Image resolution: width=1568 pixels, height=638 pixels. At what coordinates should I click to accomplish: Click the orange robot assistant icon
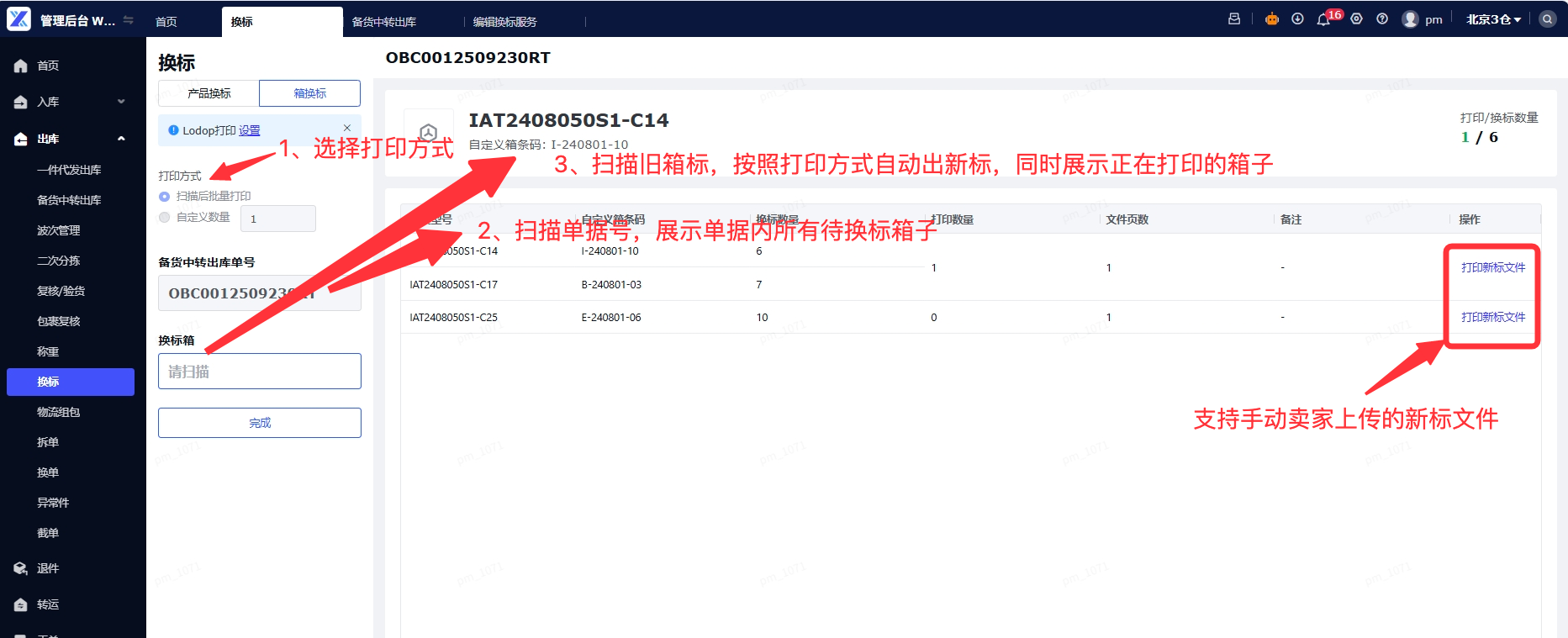1272,19
